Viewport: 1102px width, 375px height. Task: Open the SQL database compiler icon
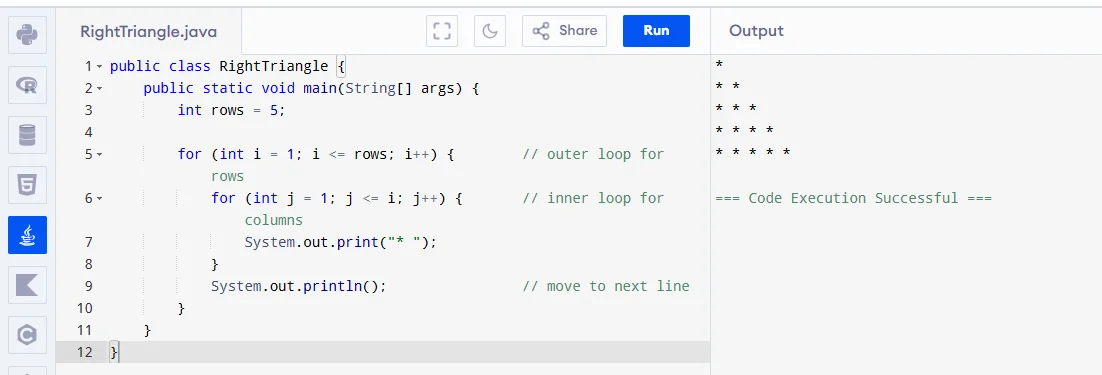click(x=27, y=135)
